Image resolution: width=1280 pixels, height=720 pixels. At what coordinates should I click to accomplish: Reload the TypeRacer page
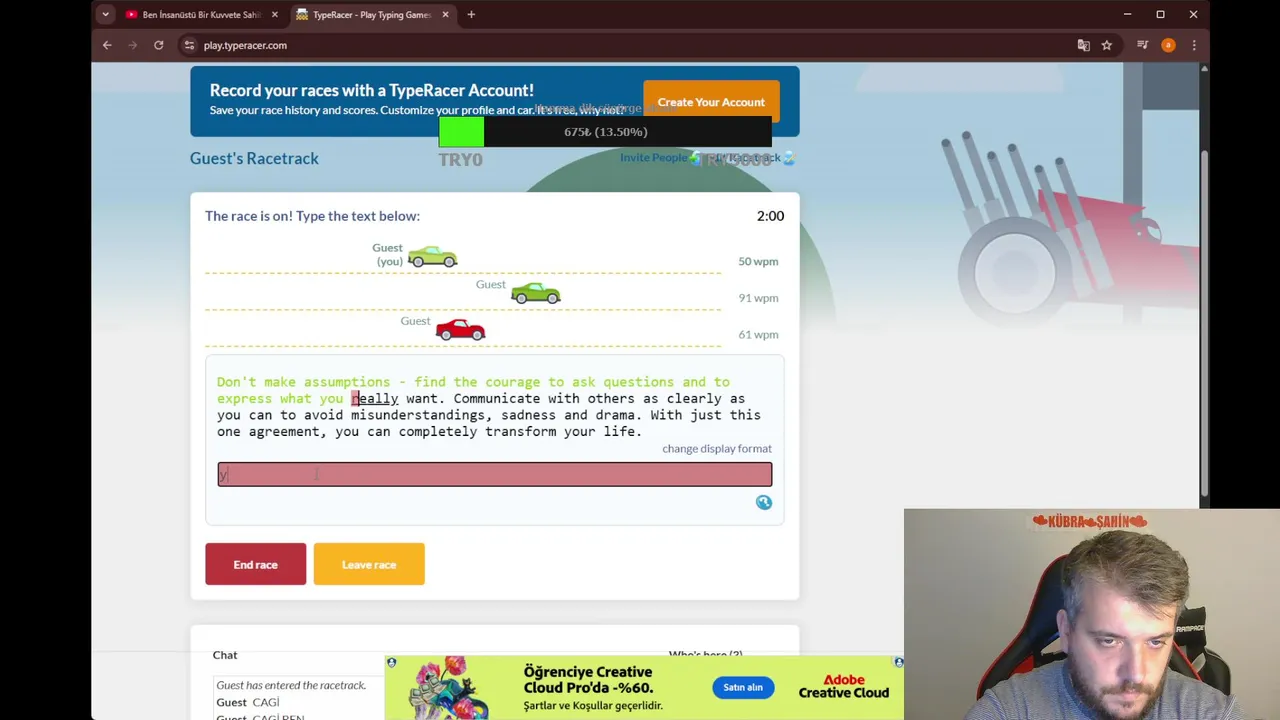pos(158,45)
